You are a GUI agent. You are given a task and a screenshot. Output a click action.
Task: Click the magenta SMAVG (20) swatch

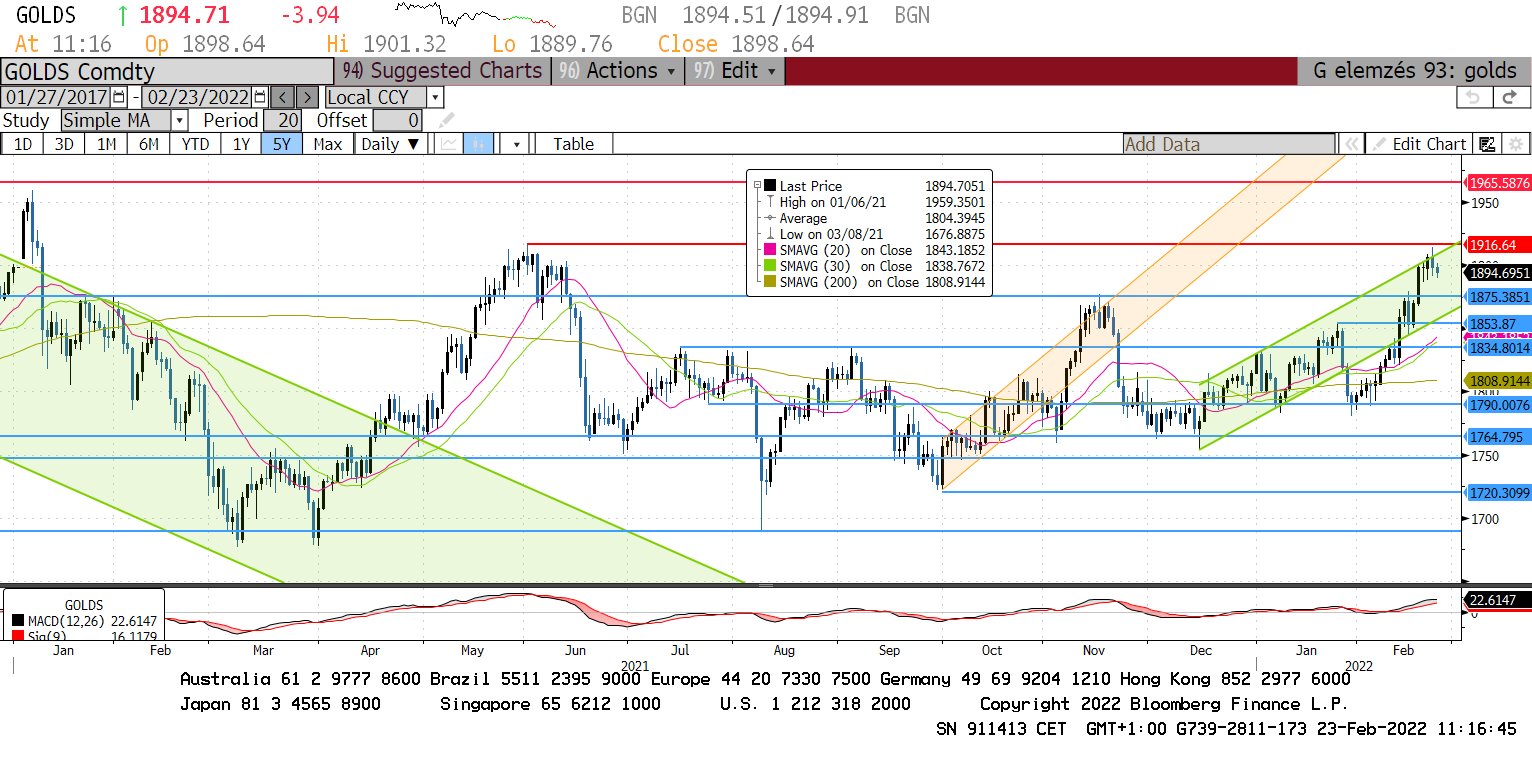(x=770, y=250)
